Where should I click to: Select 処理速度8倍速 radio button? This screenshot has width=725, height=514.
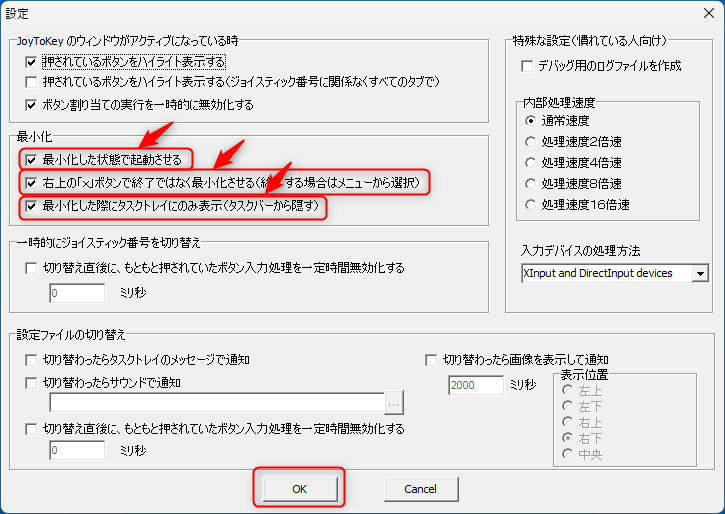531,183
